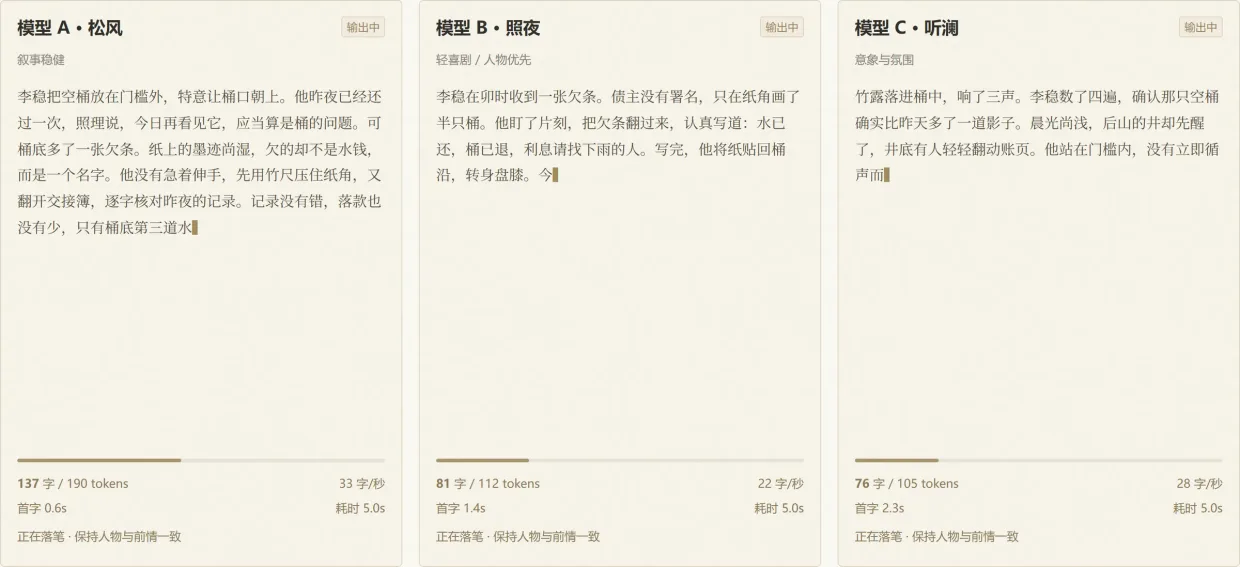Click the 33 字/秒 speed value
1240x567 pixels.
[362, 484]
